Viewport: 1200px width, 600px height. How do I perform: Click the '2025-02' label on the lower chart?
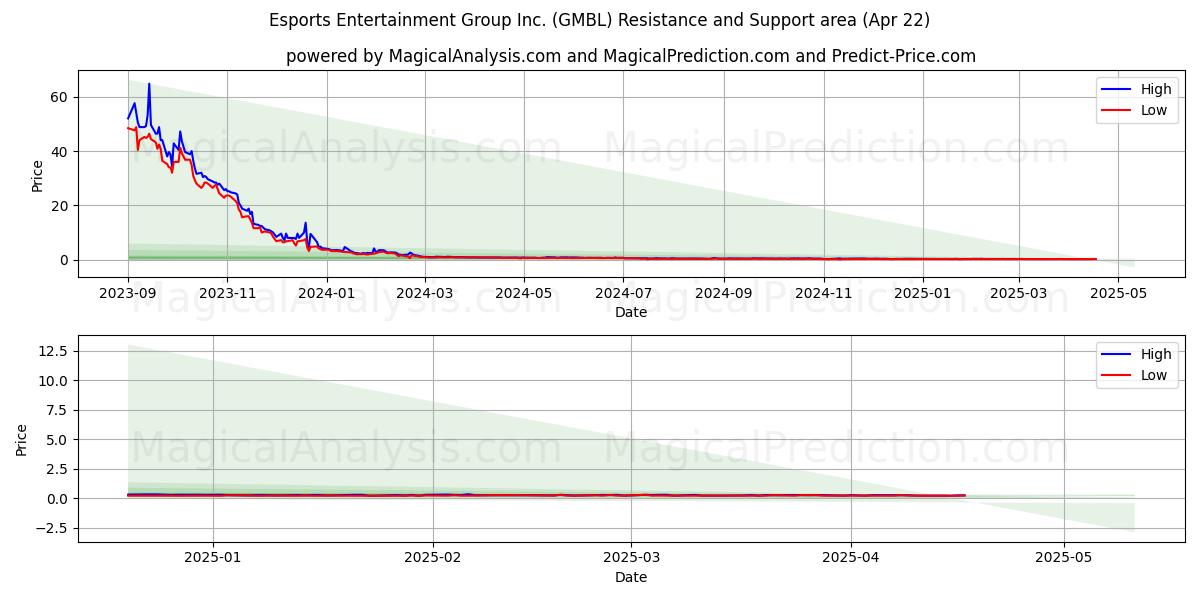click(x=433, y=558)
